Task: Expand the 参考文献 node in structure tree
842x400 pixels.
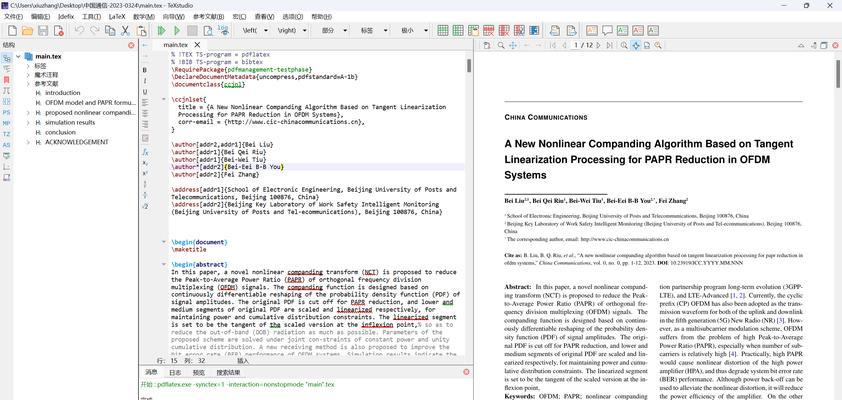Action: click(x=28, y=84)
